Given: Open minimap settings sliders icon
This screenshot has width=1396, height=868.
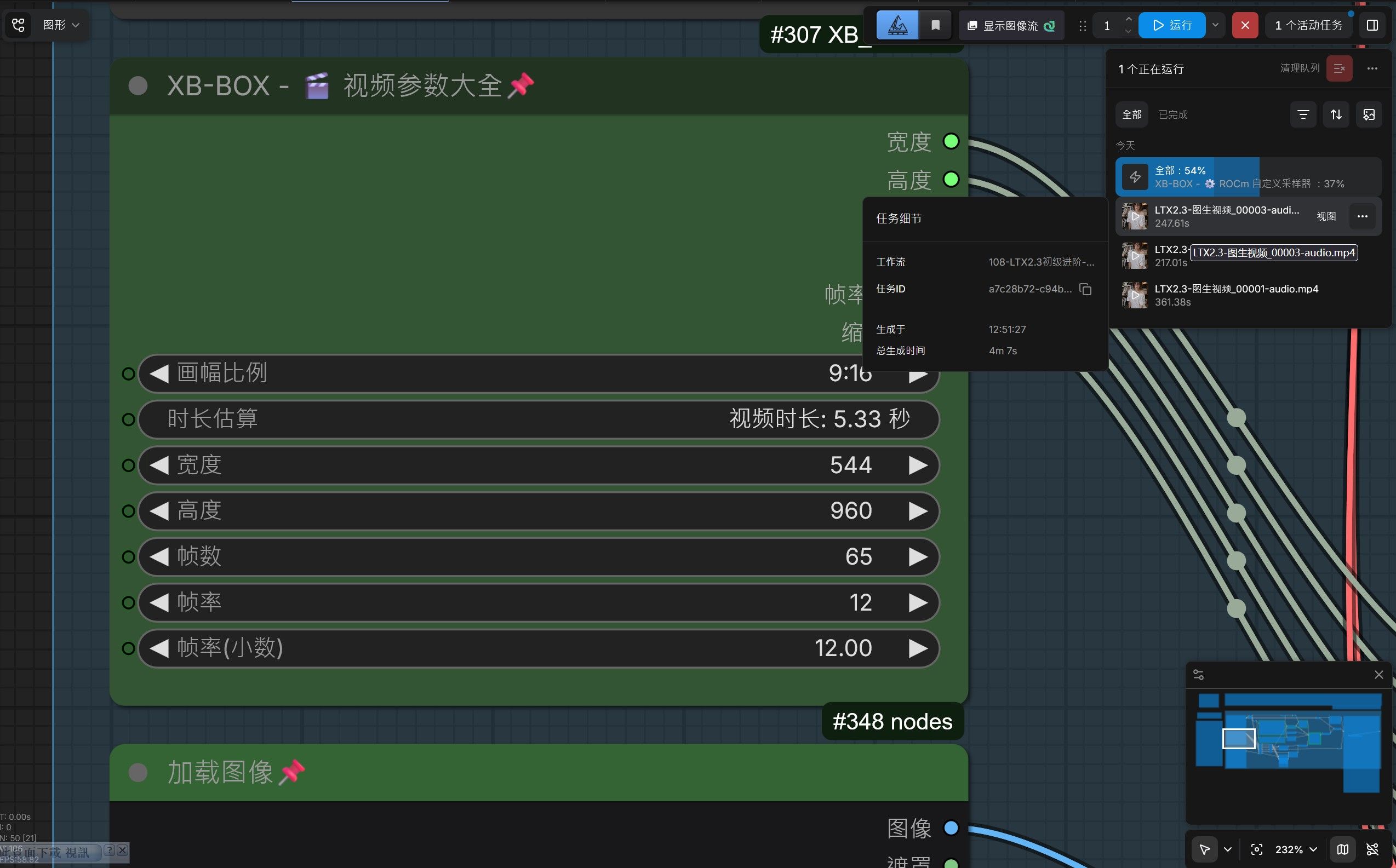Looking at the screenshot, I should [1198, 675].
